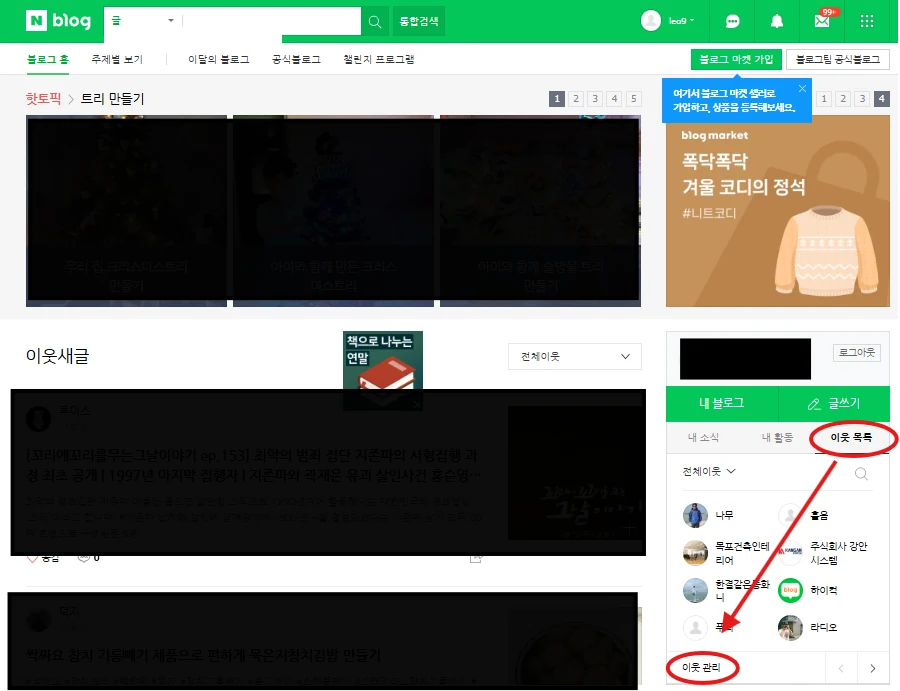The image size is (900, 691).
Task: Click 블로그 마켓 가입 button
Action: tap(736, 59)
